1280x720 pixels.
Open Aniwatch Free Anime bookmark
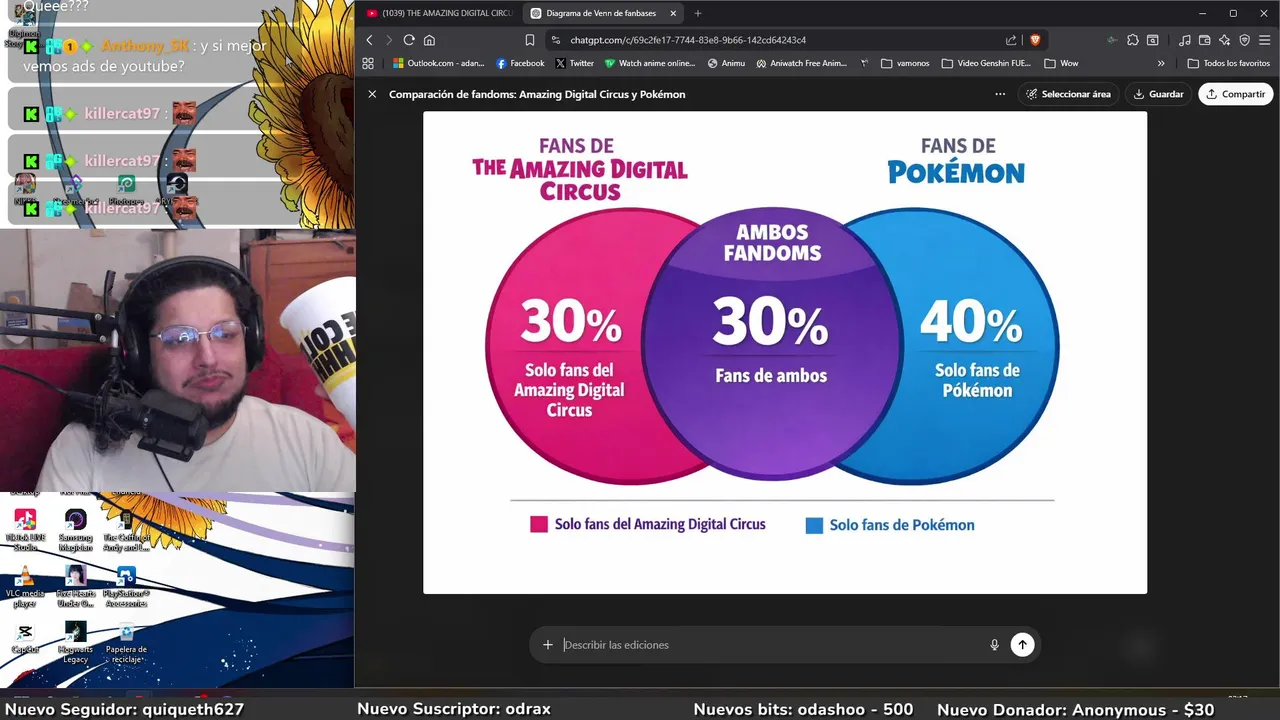[x=801, y=63]
